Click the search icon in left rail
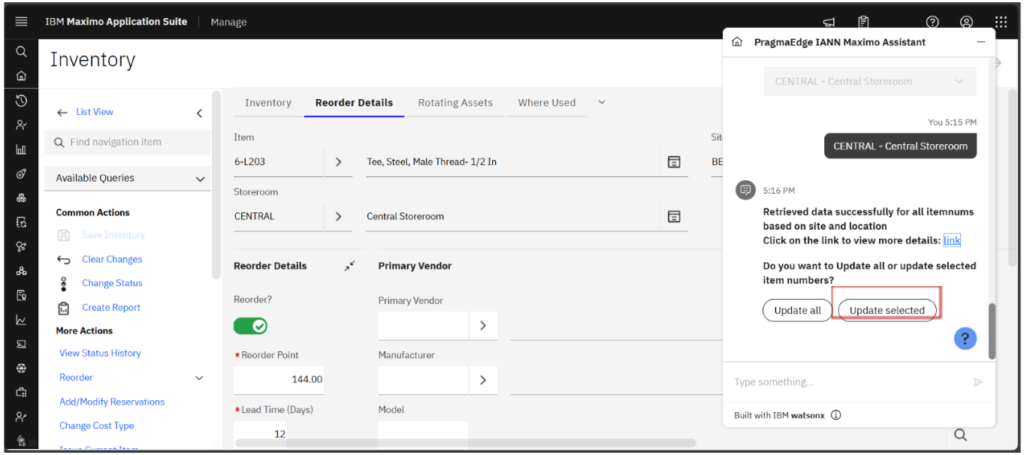The image size is (1024, 455). point(21,51)
